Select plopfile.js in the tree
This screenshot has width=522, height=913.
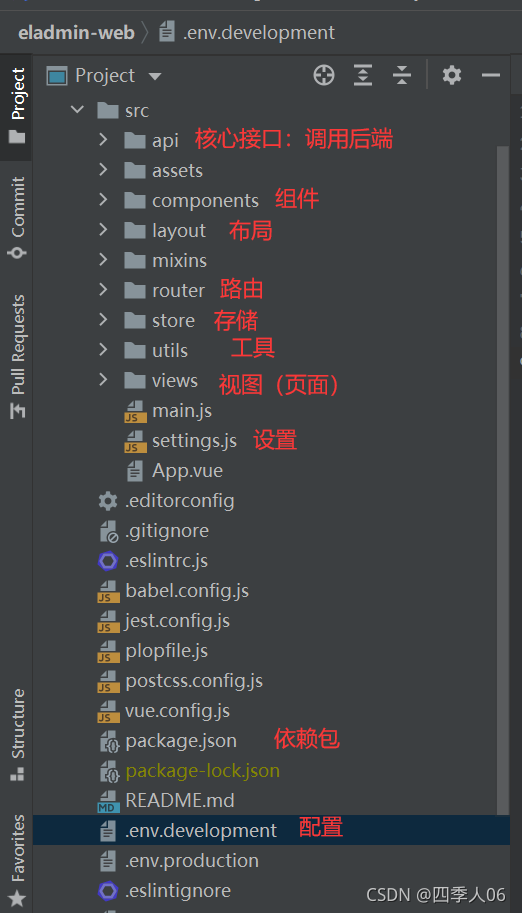click(167, 651)
